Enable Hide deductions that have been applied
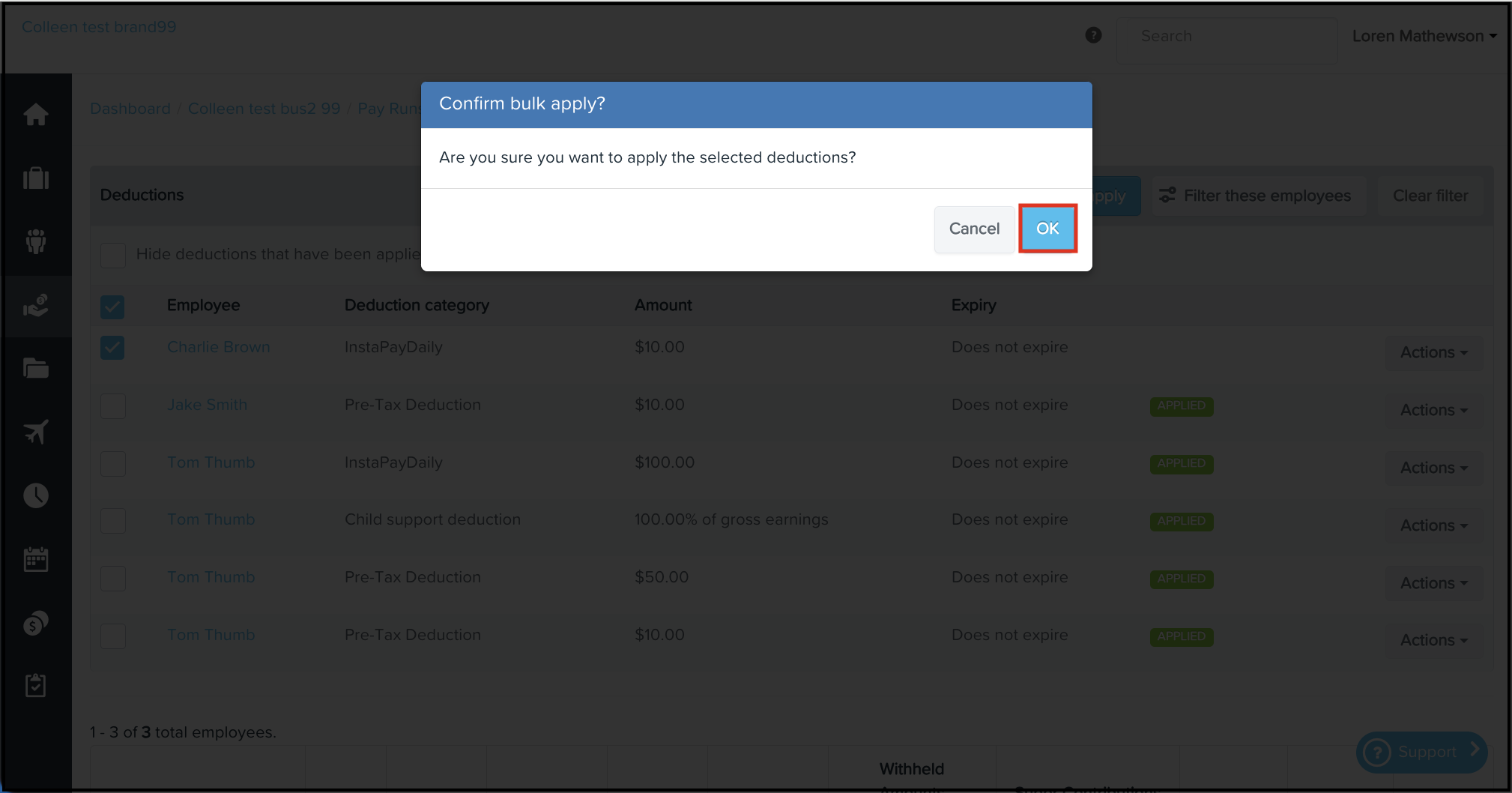The height and width of the screenshot is (793, 1512). (x=113, y=255)
